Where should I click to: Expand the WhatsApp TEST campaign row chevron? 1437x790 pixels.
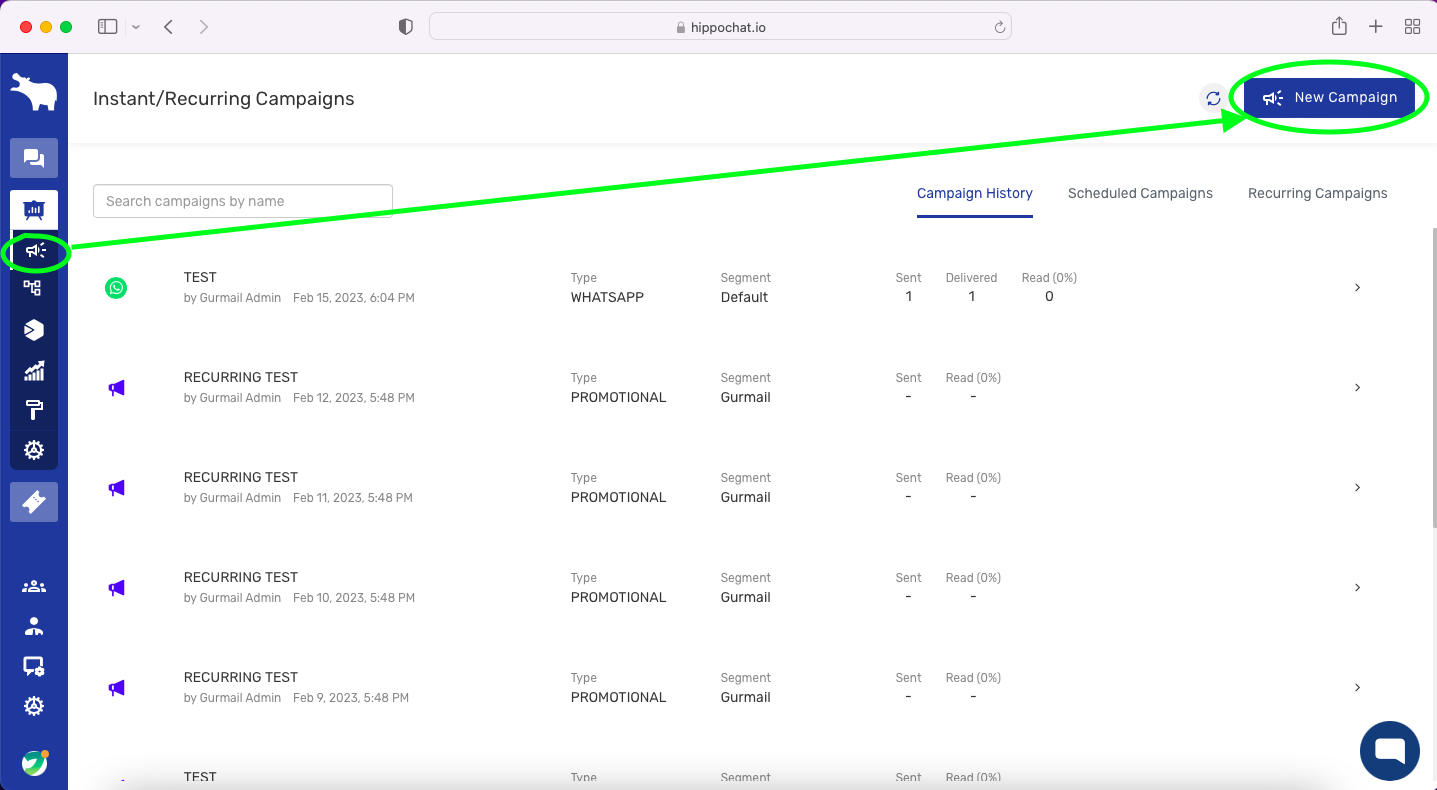[1357, 288]
